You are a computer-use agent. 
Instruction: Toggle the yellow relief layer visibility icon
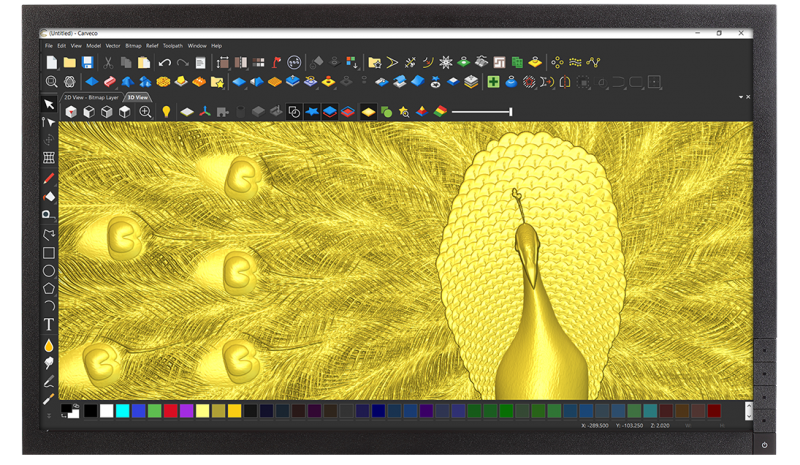367,111
